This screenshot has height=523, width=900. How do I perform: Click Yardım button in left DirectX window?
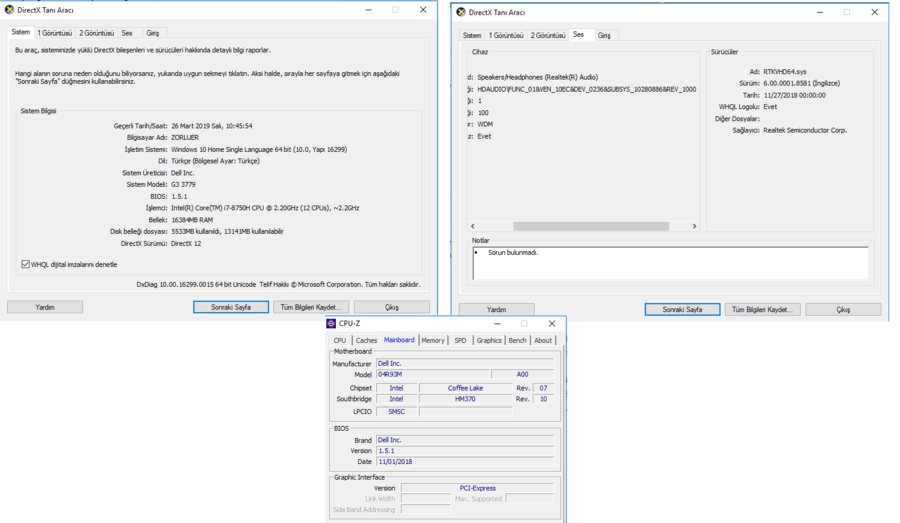pyautogui.click(x=45, y=307)
